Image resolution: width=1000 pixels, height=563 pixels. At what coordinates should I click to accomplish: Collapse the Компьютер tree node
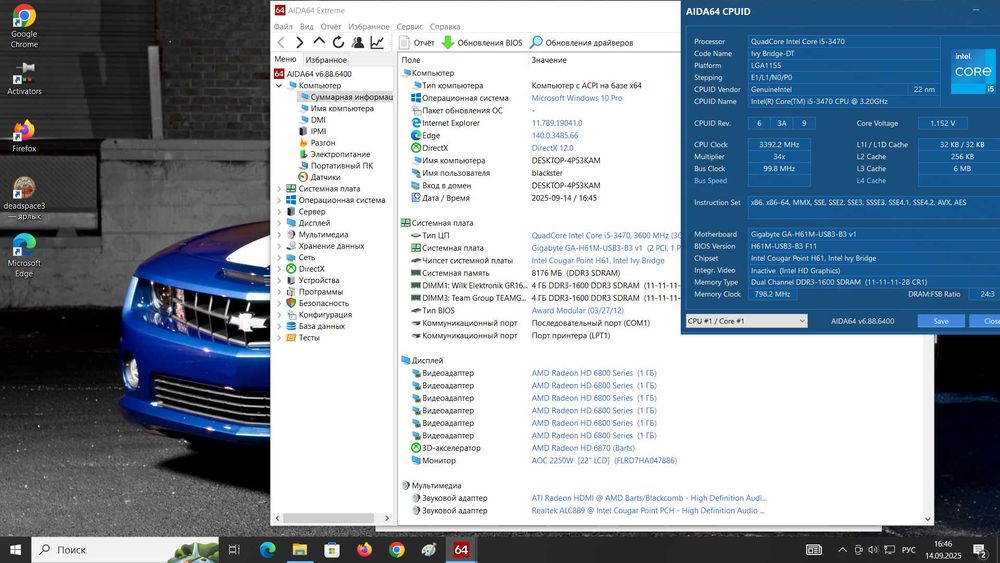pos(279,85)
